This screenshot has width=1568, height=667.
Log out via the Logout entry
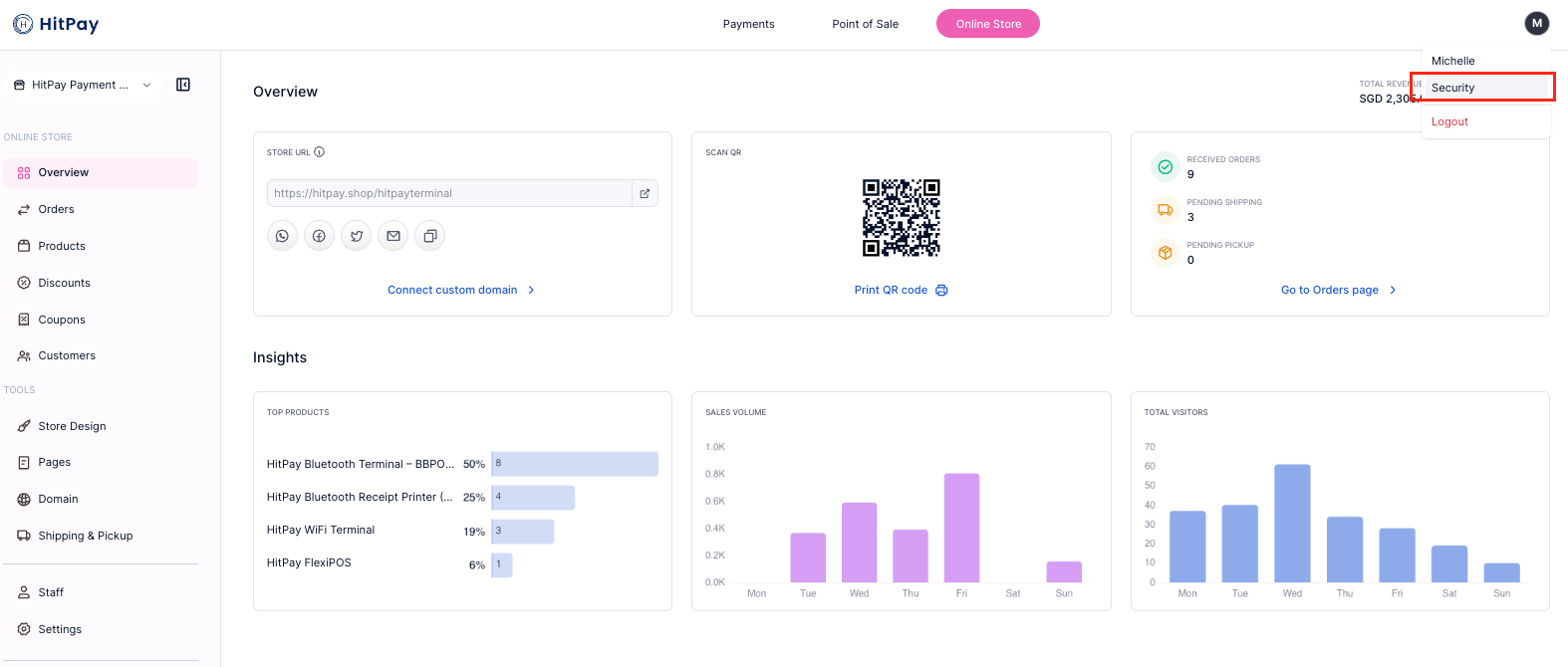point(1449,121)
